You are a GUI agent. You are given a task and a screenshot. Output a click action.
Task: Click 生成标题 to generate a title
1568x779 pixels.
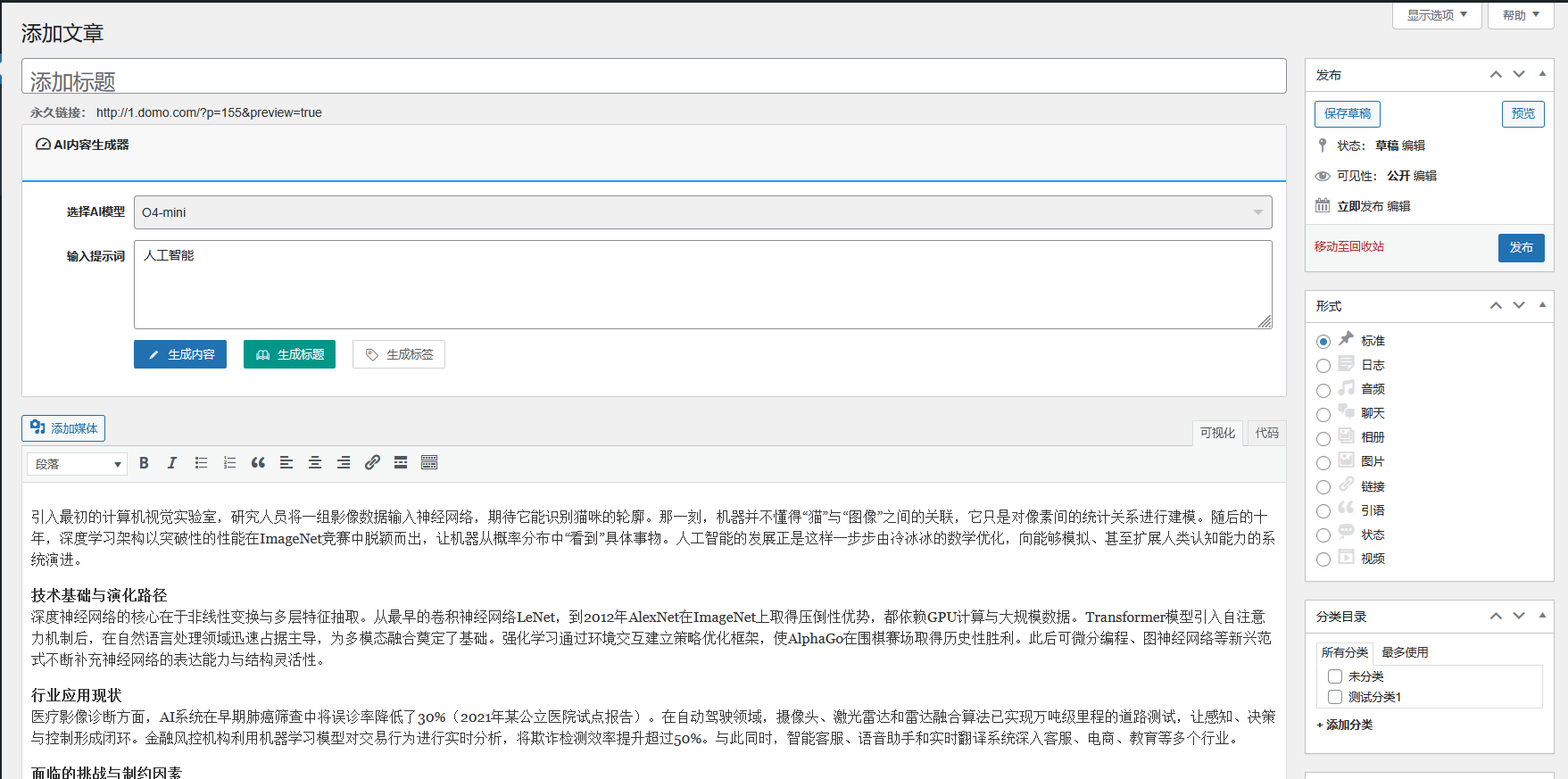pyautogui.click(x=289, y=354)
